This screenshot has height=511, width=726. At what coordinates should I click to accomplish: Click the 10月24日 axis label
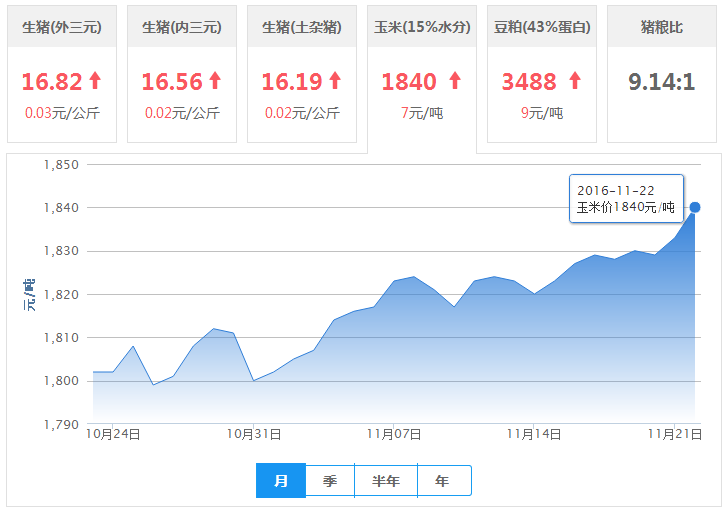tap(113, 434)
